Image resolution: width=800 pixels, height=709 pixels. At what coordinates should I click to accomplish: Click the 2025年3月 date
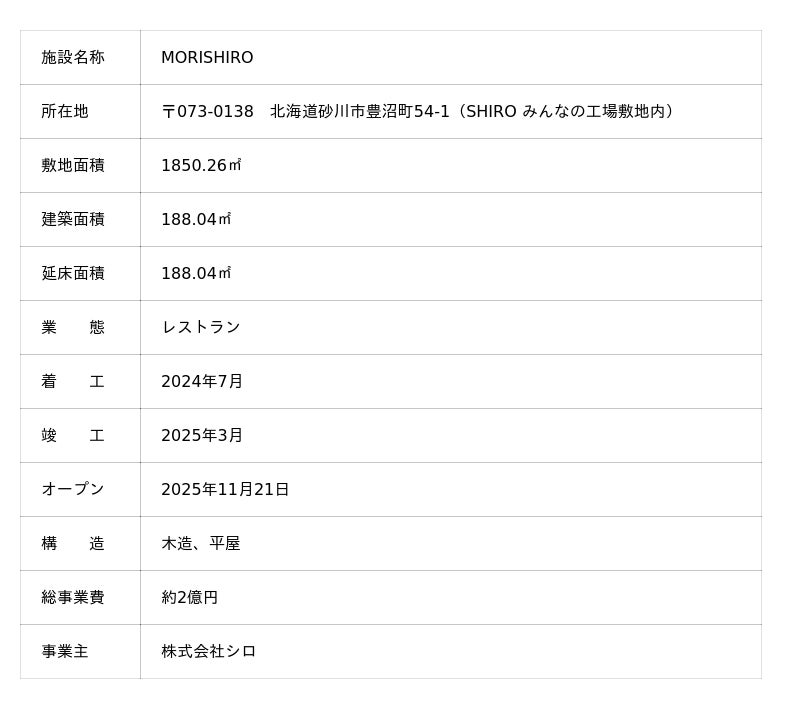pos(202,435)
